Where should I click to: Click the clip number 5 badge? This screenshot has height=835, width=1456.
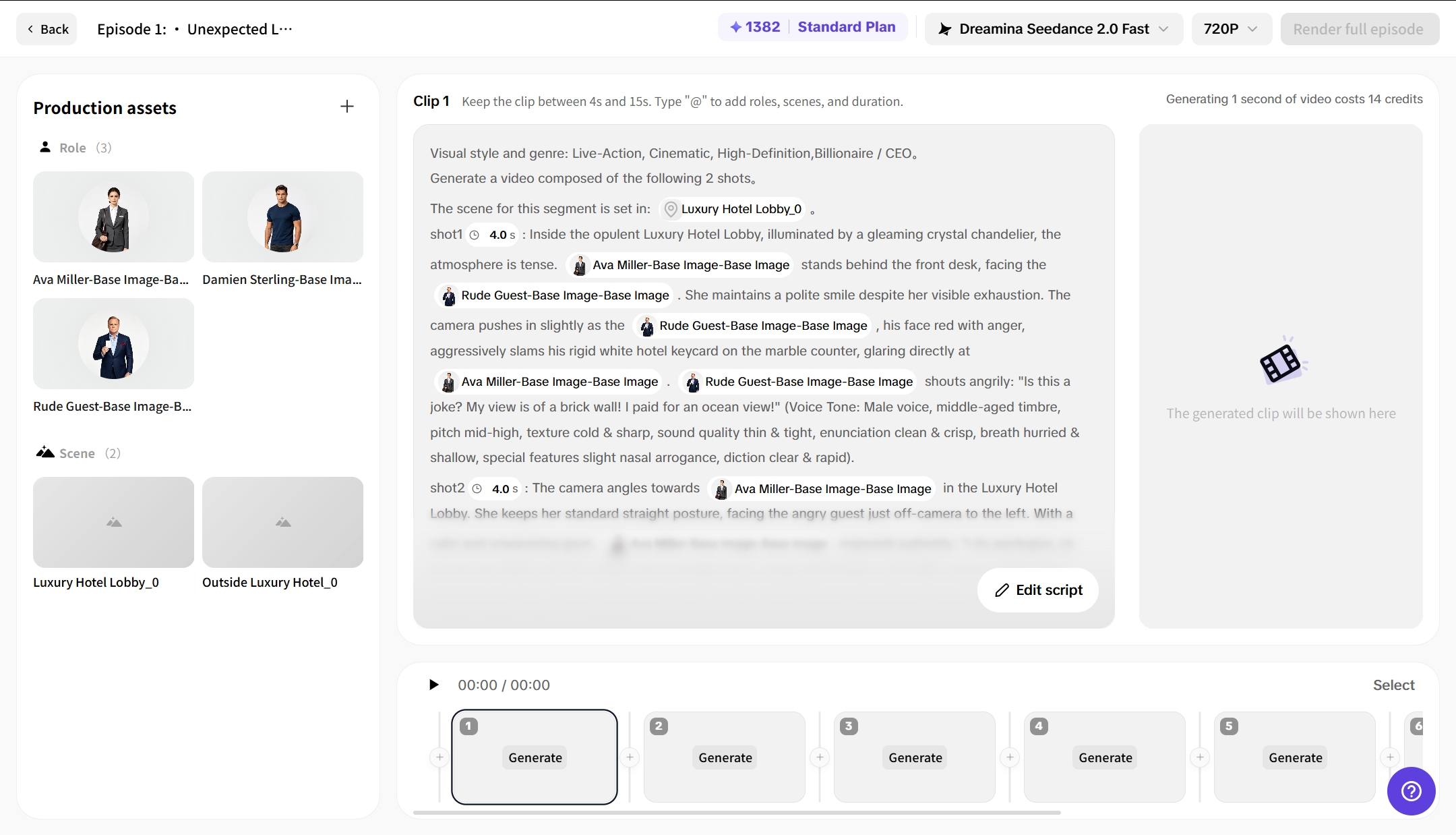coord(1229,726)
